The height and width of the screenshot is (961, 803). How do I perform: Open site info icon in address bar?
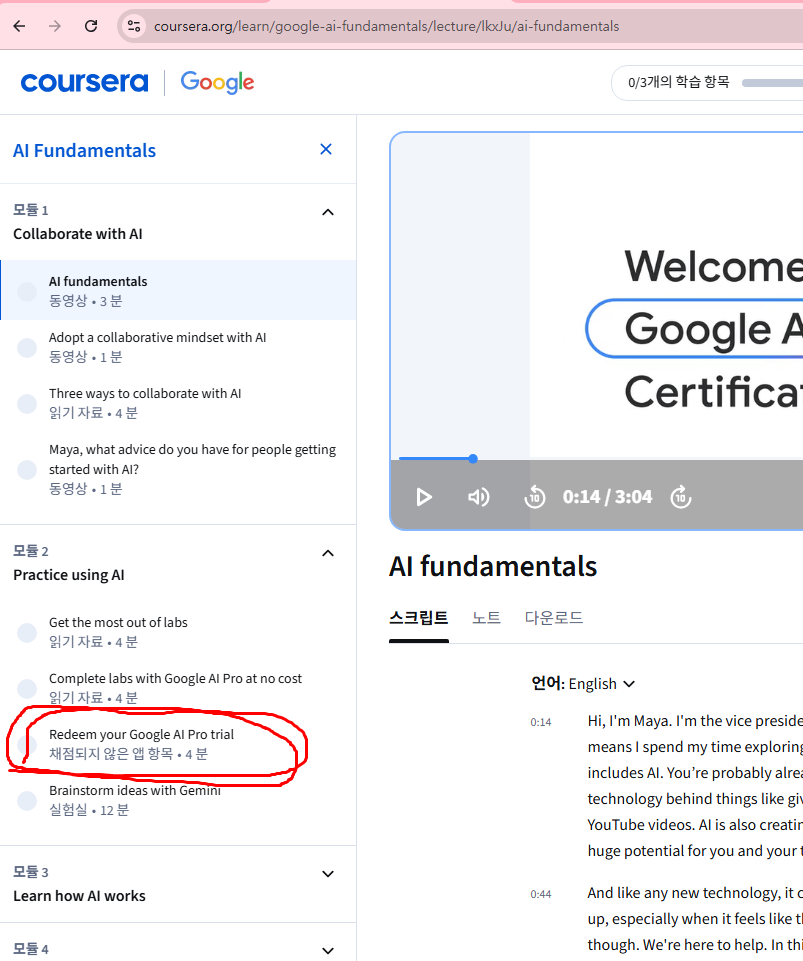pyautogui.click(x=133, y=26)
